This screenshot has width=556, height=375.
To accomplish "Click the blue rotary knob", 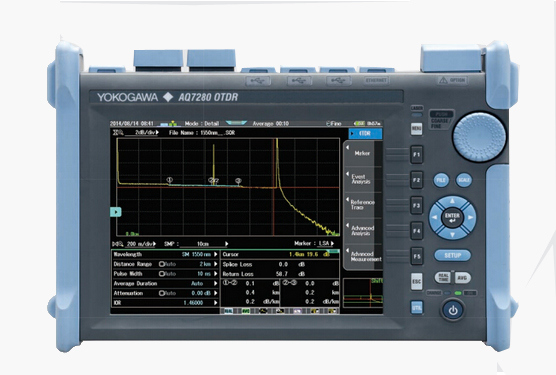I will click(479, 136).
